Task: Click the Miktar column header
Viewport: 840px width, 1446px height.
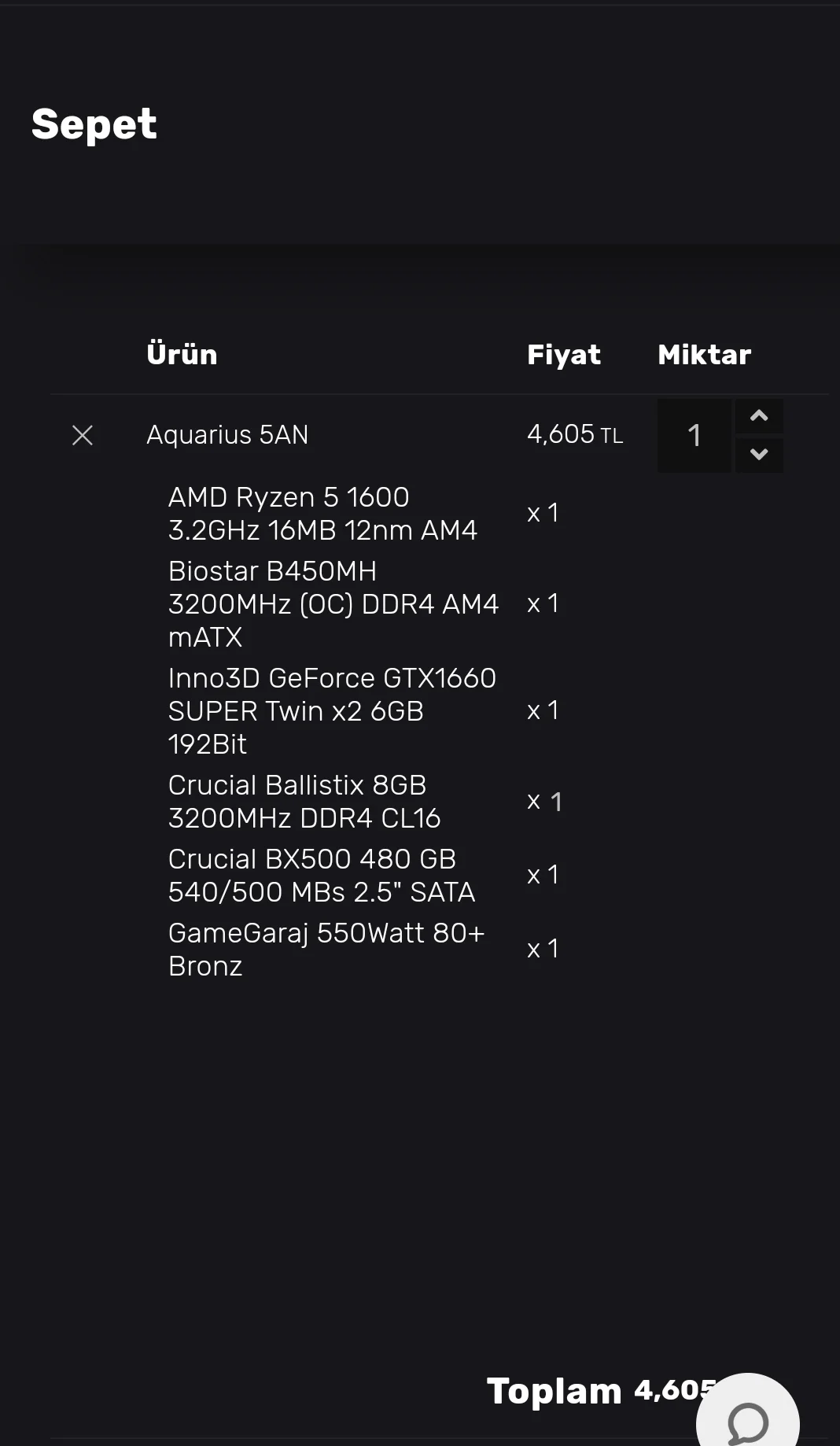Action: [704, 355]
